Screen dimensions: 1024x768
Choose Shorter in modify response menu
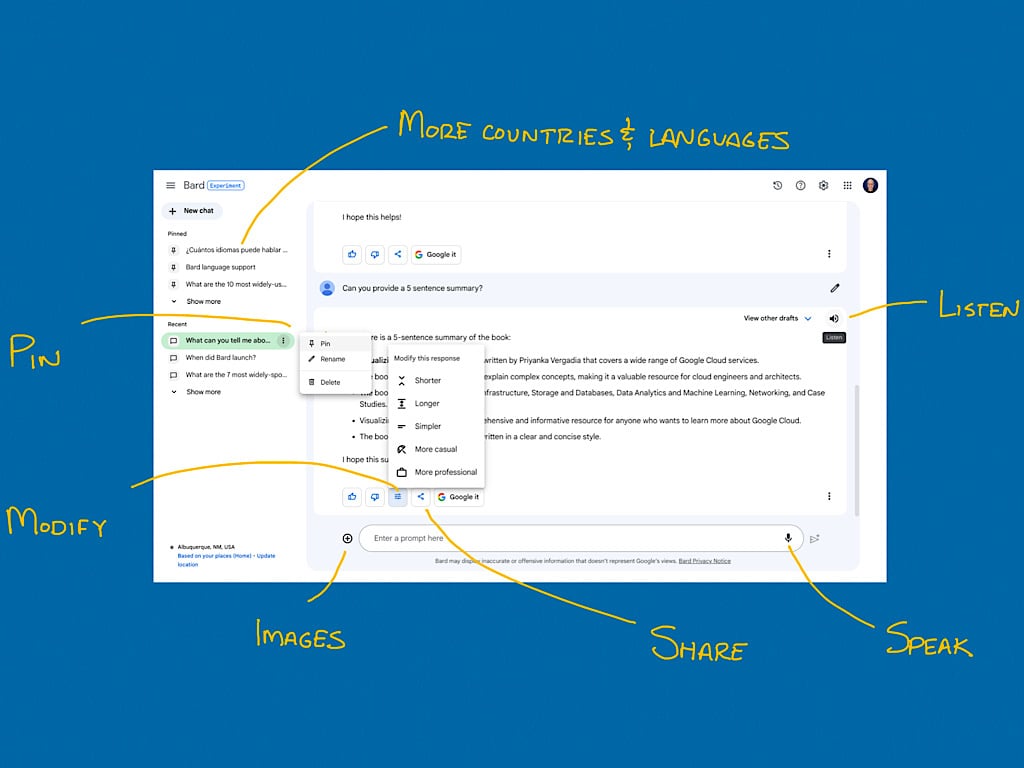pos(436,381)
